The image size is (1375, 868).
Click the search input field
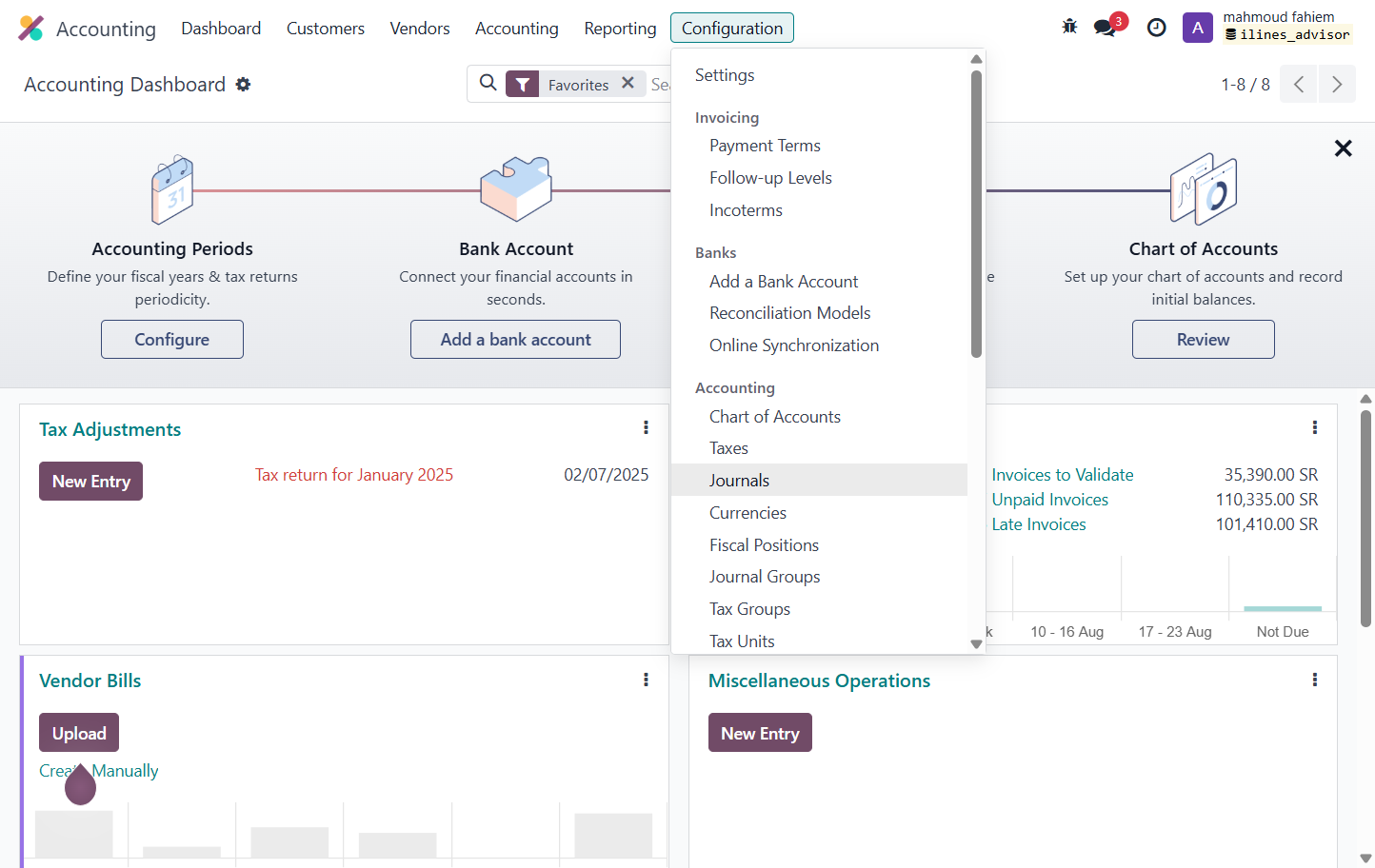pos(661,85)
